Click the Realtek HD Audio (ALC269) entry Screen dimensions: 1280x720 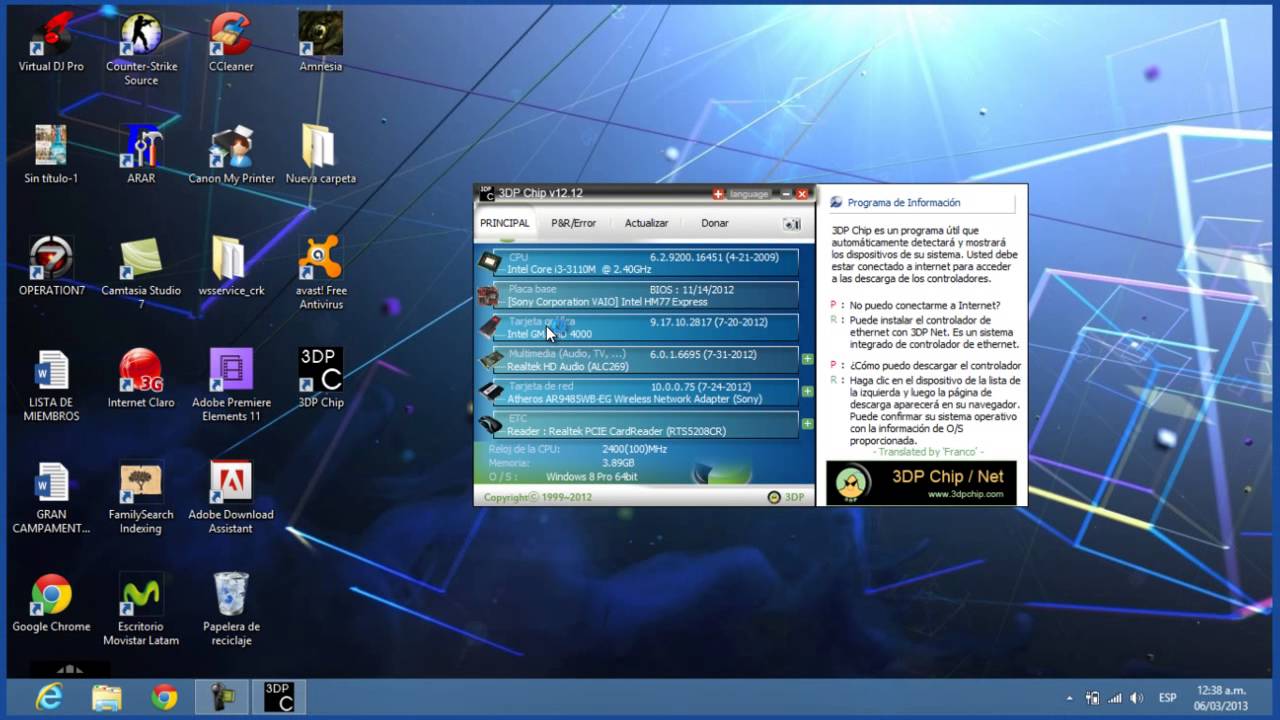pyautogui.click(x=647, y=359)
